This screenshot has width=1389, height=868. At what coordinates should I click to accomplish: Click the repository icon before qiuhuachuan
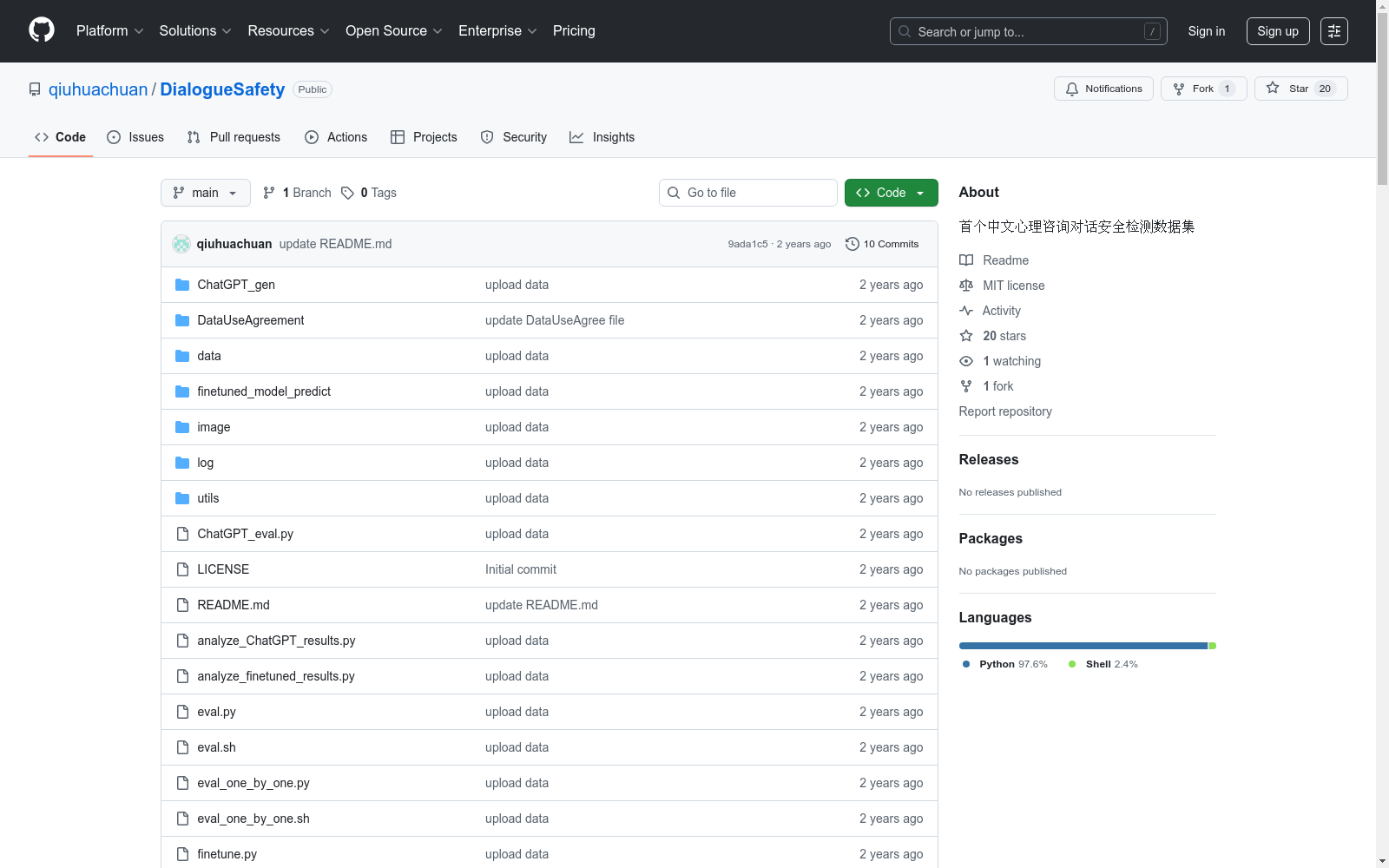tap(35, 89)
